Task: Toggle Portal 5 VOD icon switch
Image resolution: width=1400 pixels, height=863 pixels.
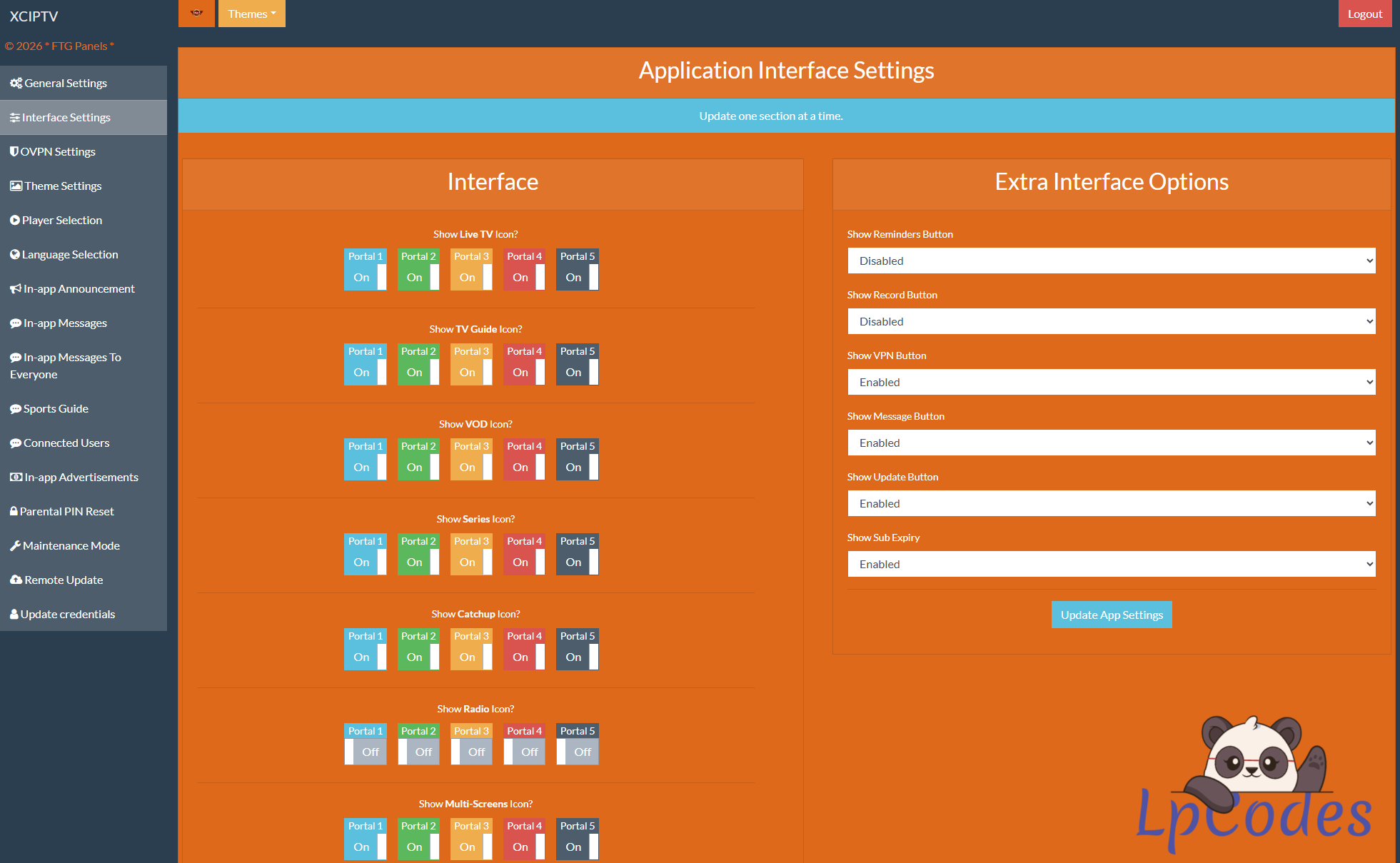Action: point(577,467)
